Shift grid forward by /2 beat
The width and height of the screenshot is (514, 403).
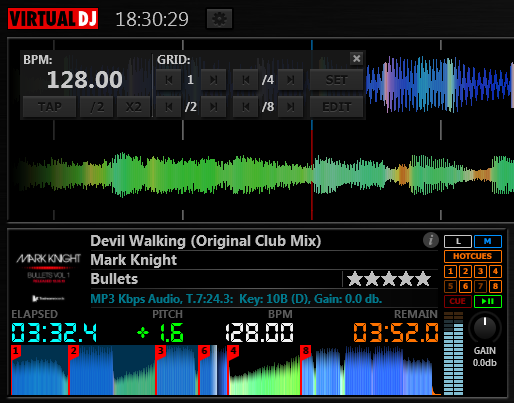[x=213, y=107]
